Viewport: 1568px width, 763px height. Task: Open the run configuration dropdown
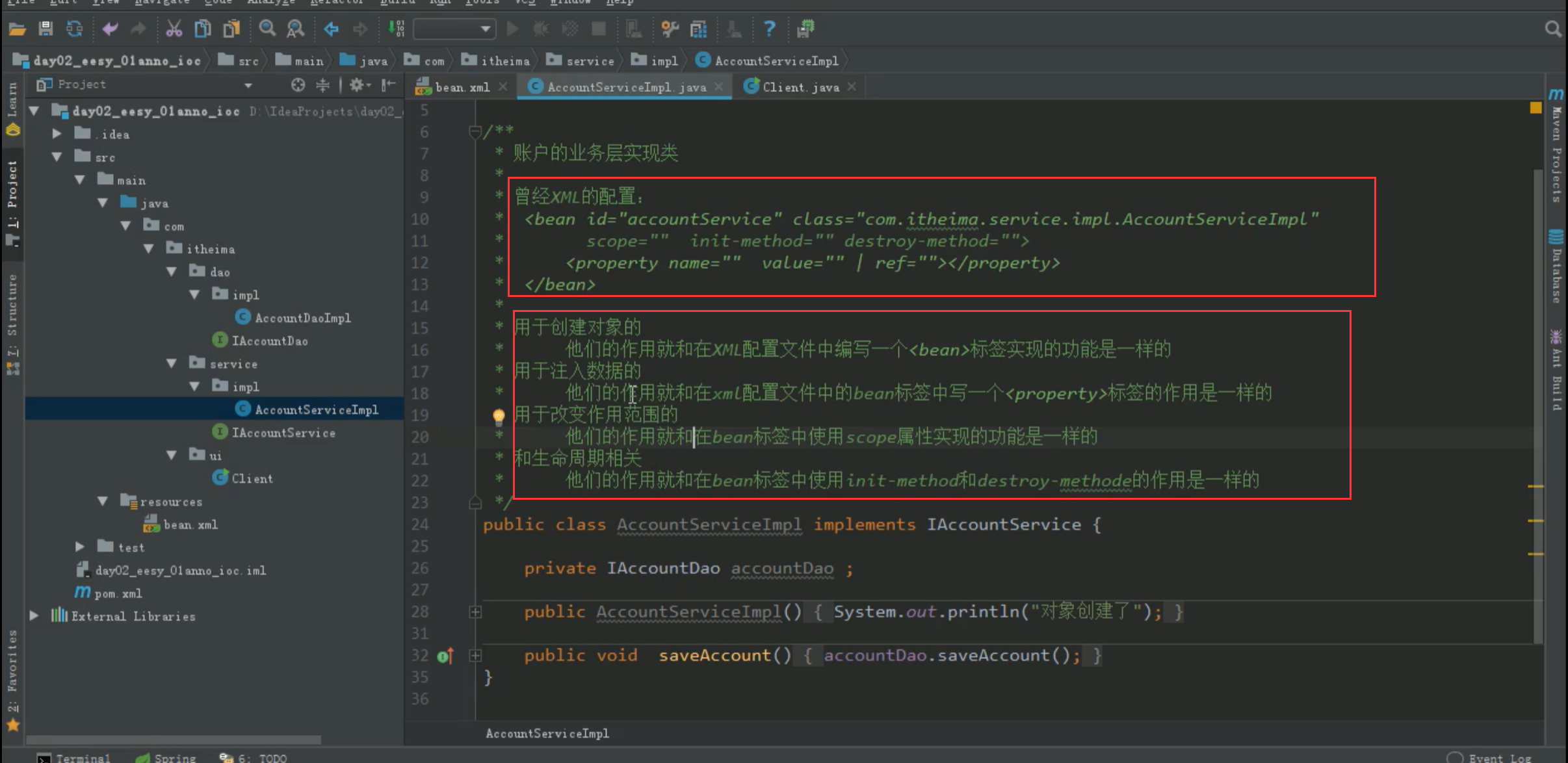pos(454,29)
